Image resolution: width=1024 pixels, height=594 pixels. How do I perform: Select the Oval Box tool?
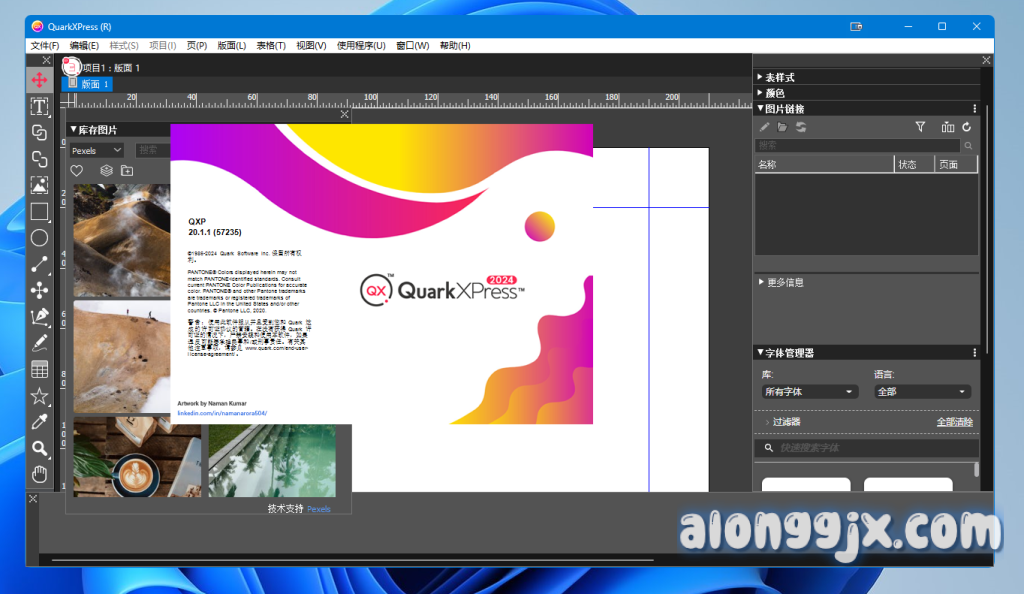click(39, 238)
